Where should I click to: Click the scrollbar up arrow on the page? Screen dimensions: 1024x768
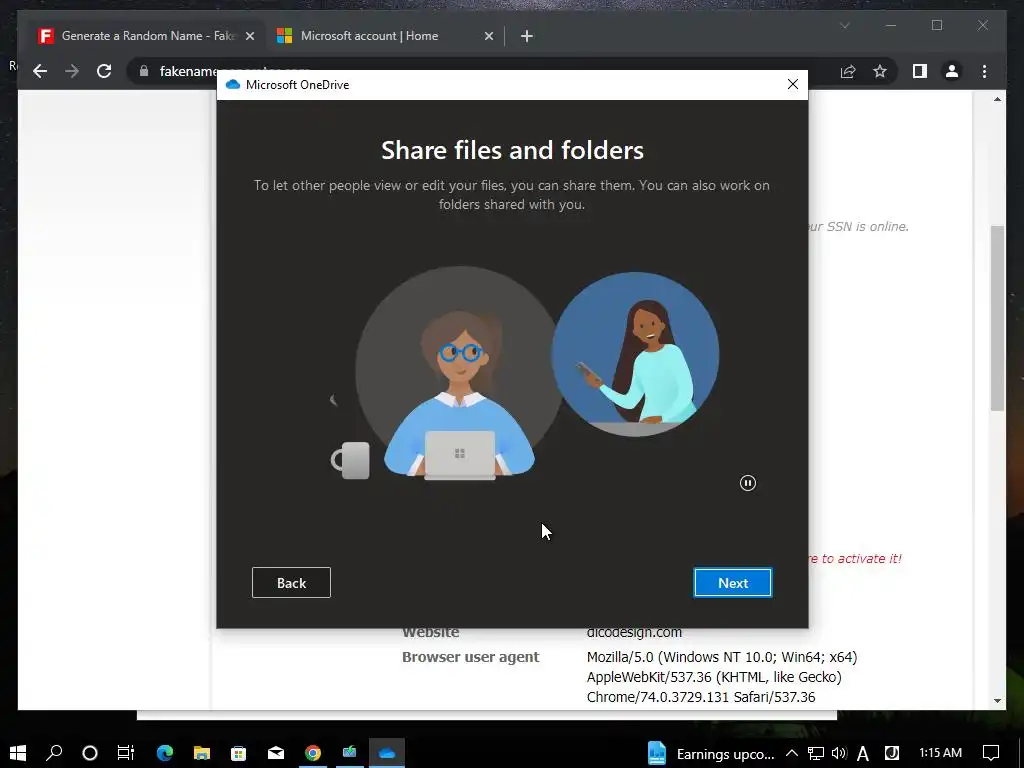pos(997,99)
